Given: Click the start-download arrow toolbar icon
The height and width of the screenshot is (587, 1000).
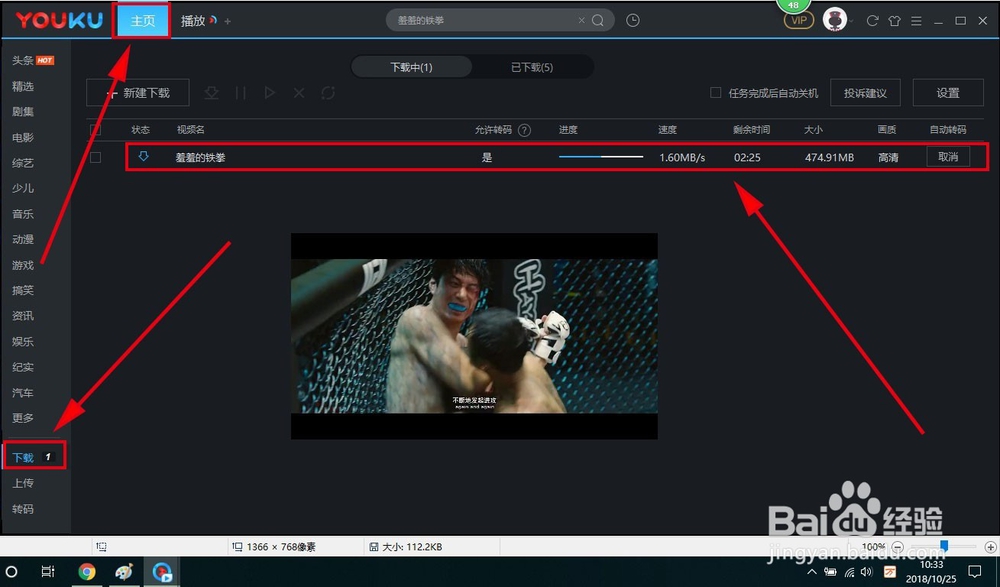Looking at the screenshot, I should click(212, 93).
